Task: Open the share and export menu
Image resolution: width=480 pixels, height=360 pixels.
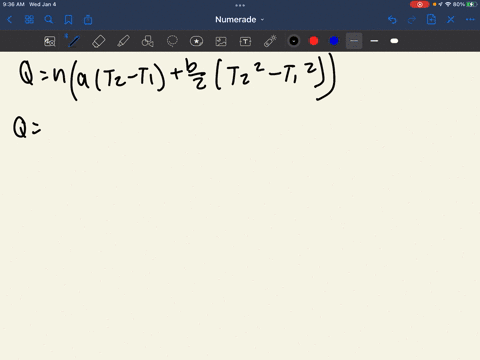Action: point(88,20)
